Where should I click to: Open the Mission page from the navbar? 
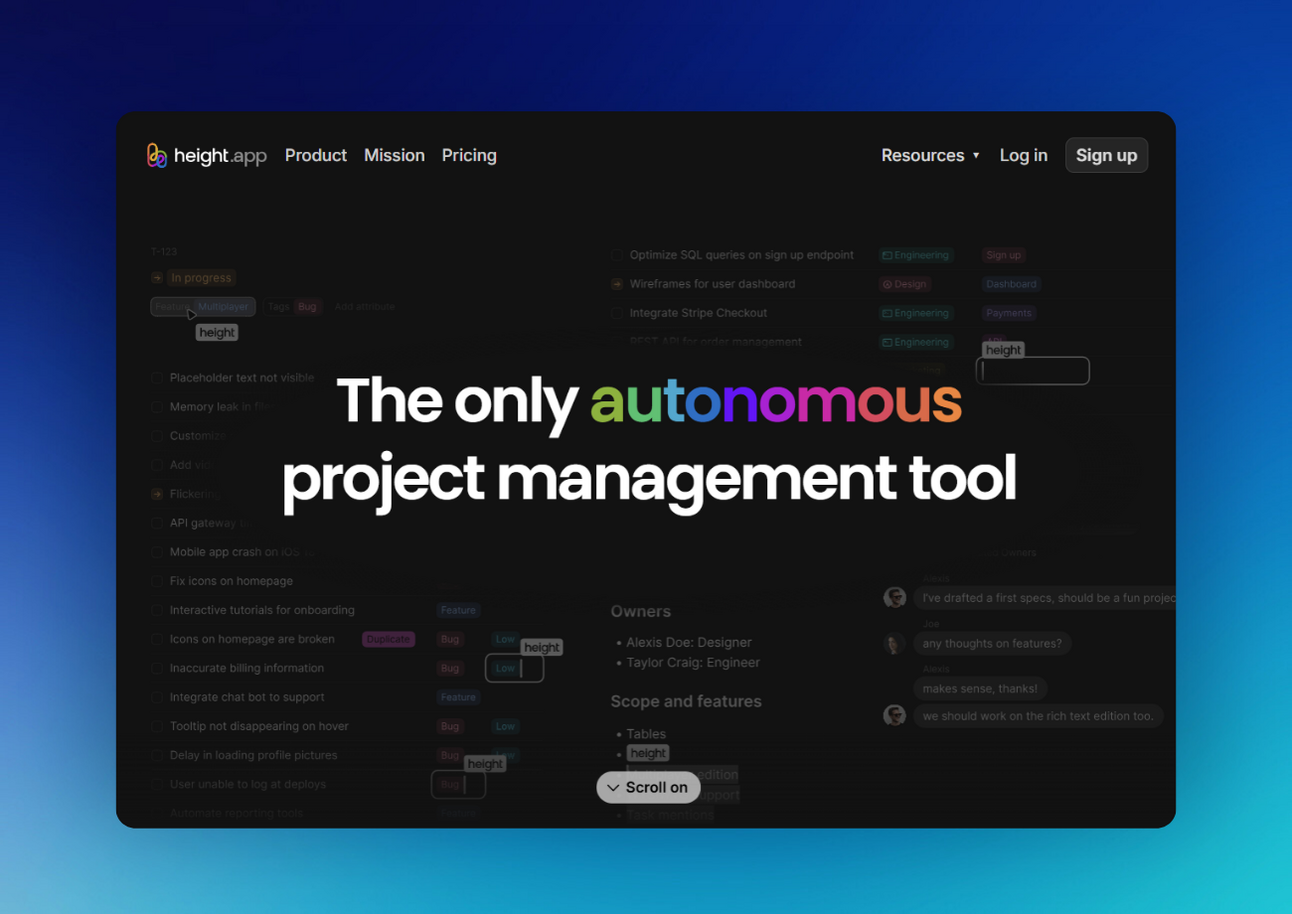click(x=394, y=155)
